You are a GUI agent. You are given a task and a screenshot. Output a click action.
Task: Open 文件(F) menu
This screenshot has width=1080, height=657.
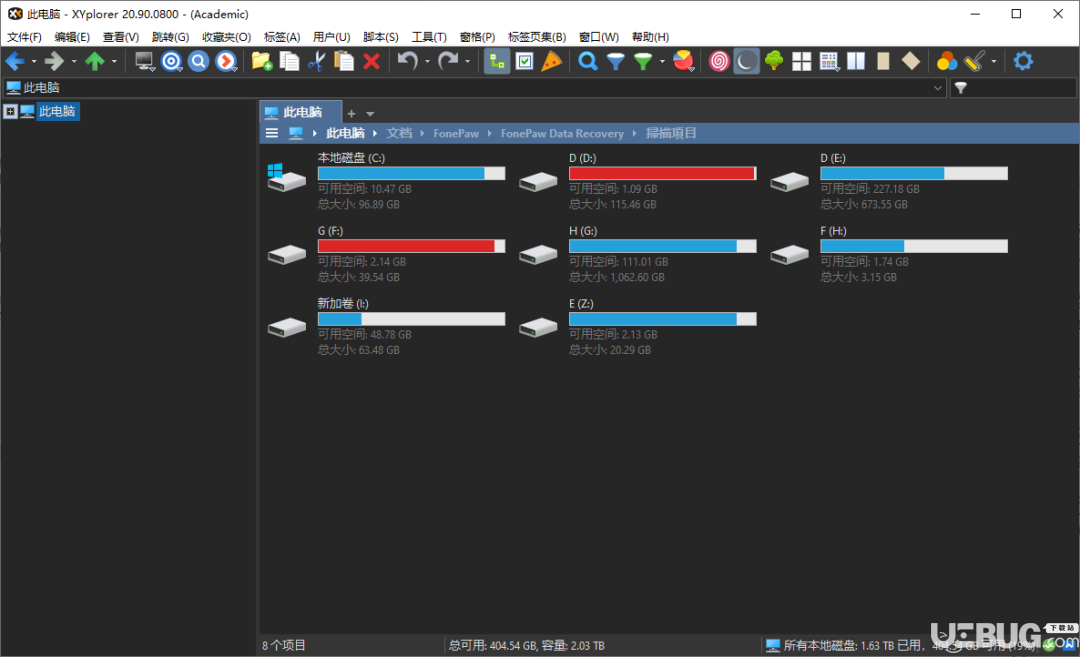click(x=25, y=36)
